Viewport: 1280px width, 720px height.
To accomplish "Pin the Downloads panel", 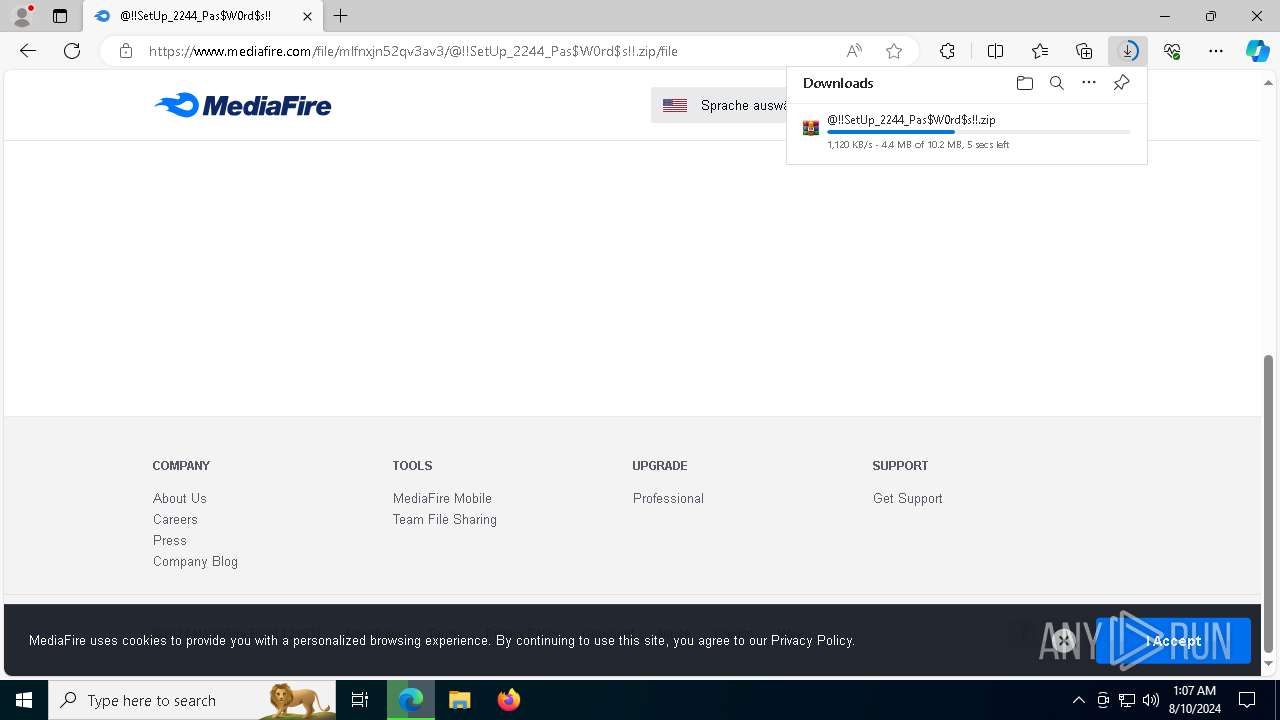I will click(x=1121, y=83).
